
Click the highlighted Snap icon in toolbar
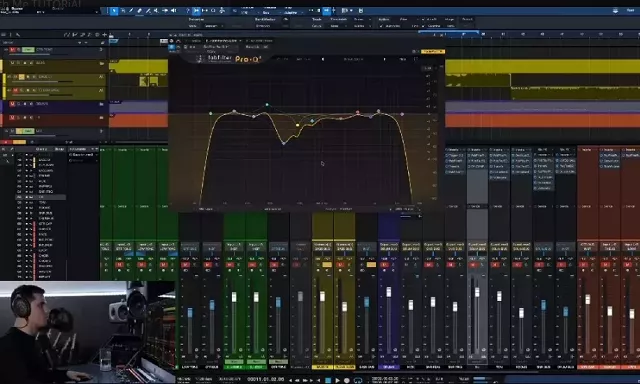(327, 11)
